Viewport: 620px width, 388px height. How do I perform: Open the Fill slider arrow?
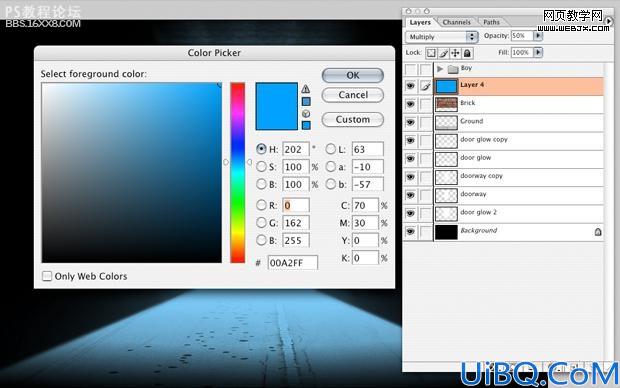(537, 52)
